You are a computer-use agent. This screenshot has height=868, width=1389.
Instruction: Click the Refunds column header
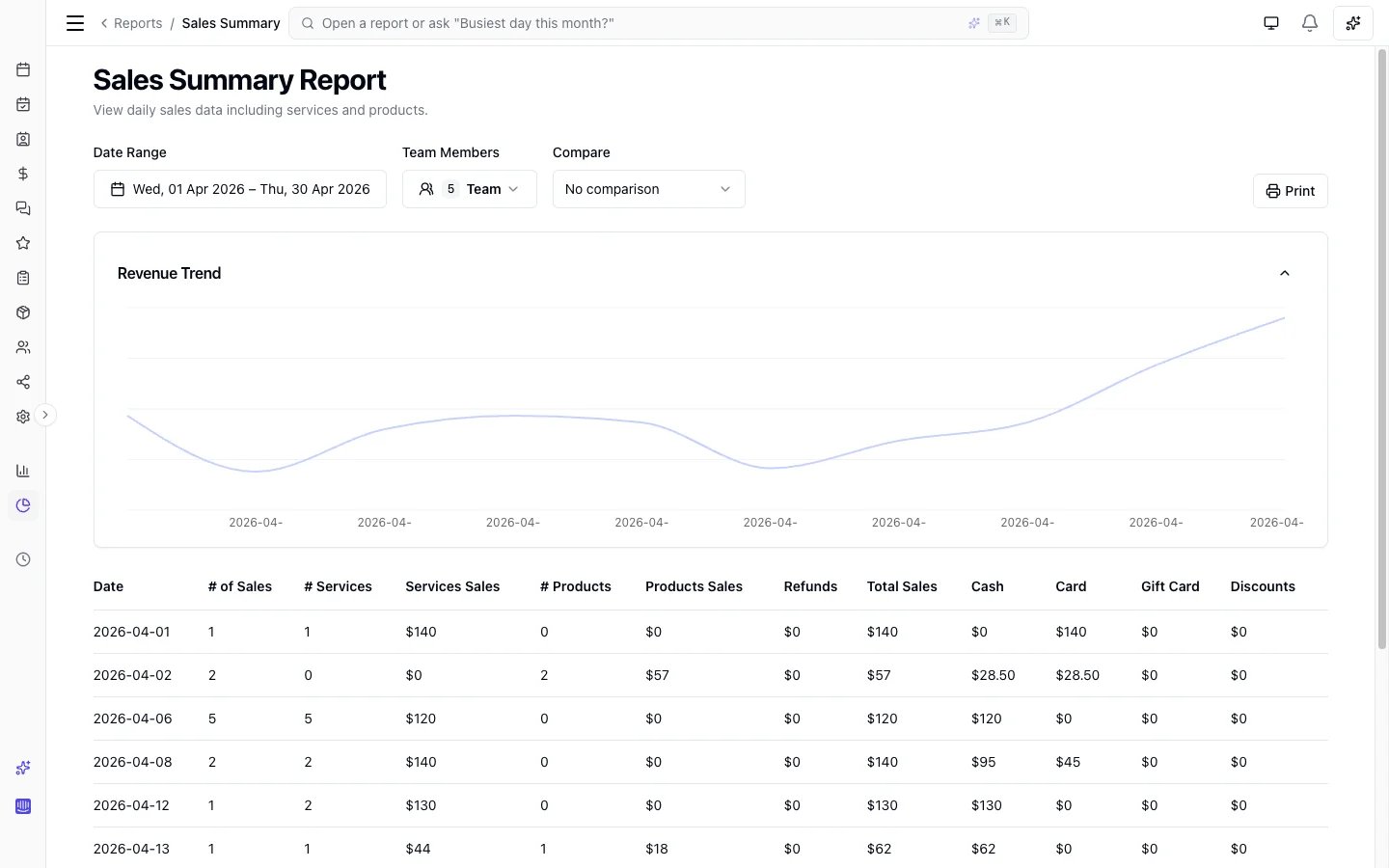(810, 586)
